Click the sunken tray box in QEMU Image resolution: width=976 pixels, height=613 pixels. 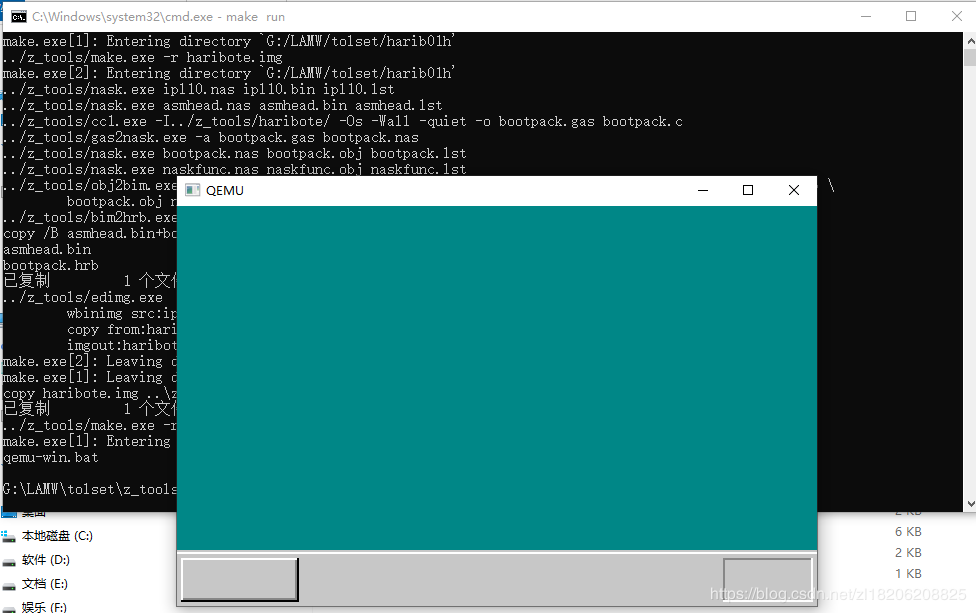[x=767, y=579]
